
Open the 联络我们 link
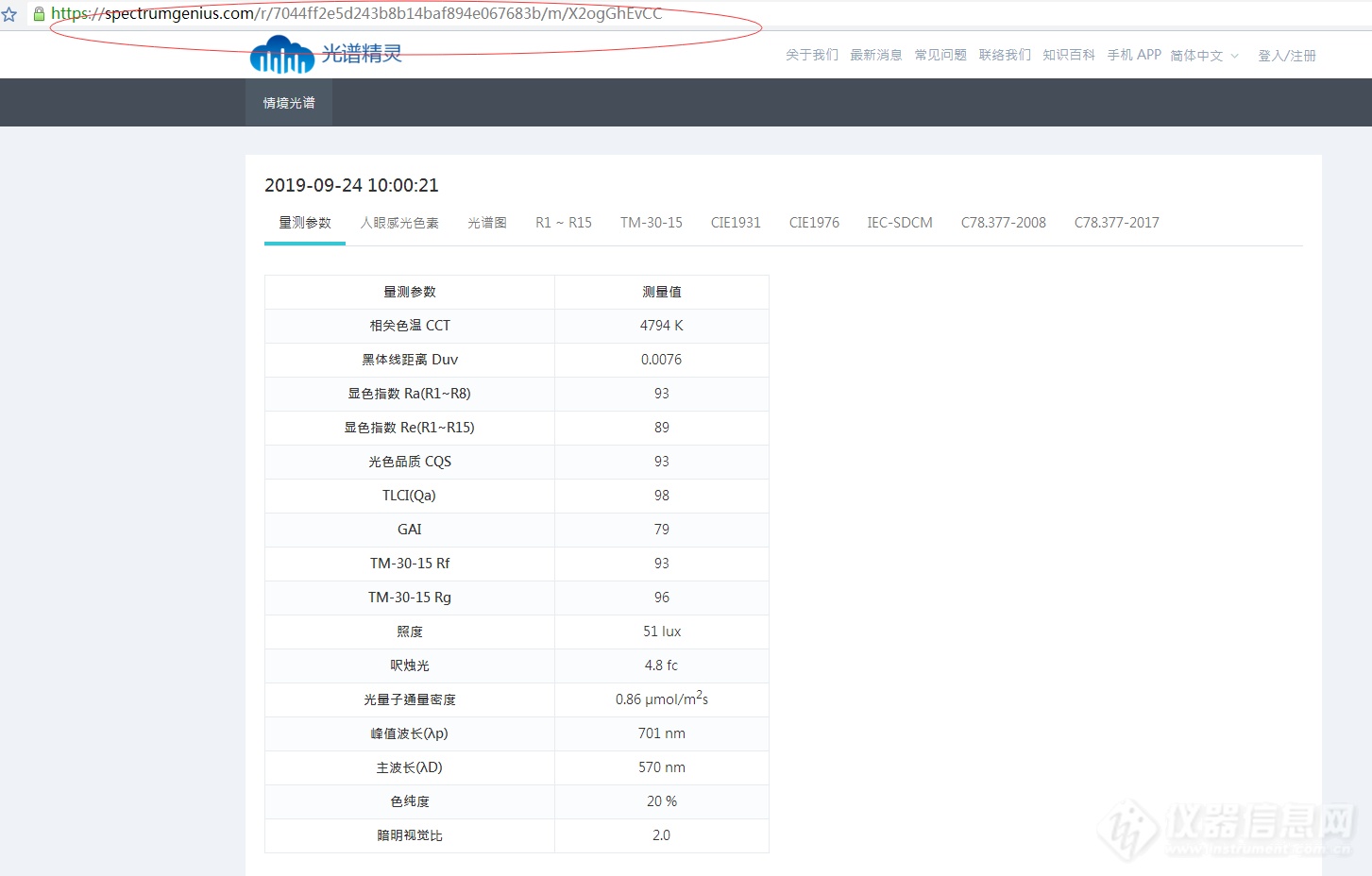[1005, 55]
